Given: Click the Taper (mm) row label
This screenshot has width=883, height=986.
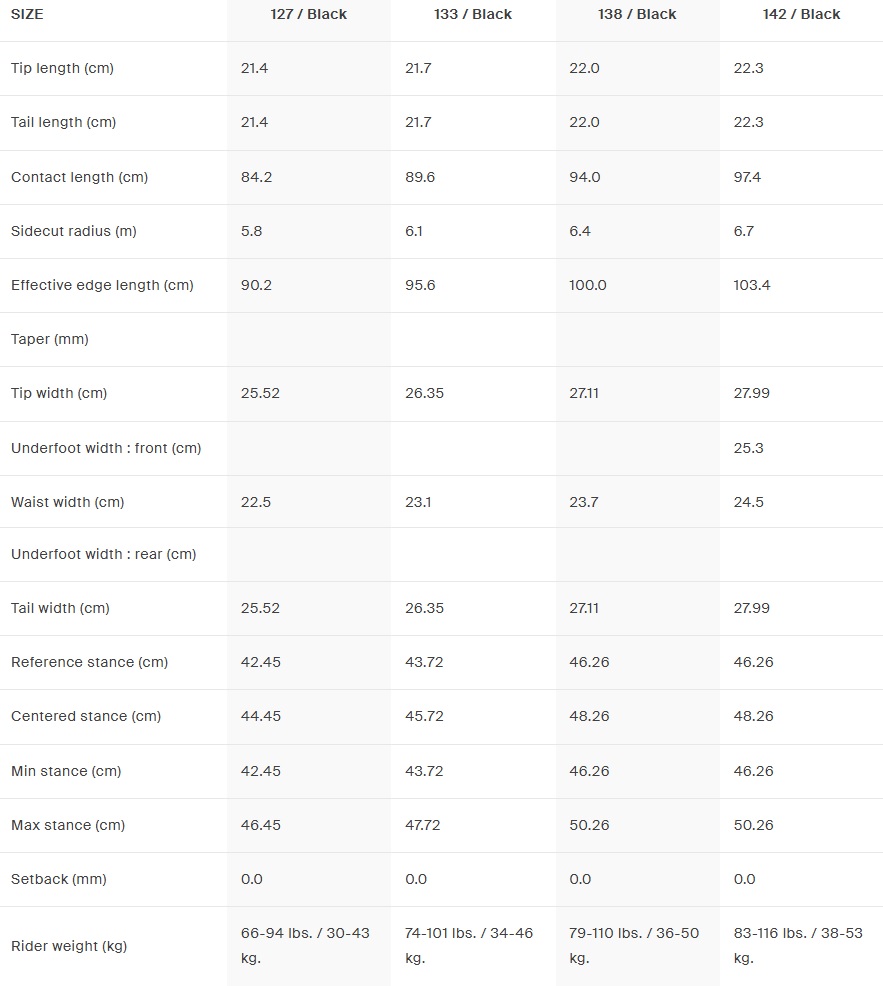Looking at the screenshot, I should pos(50,339).
